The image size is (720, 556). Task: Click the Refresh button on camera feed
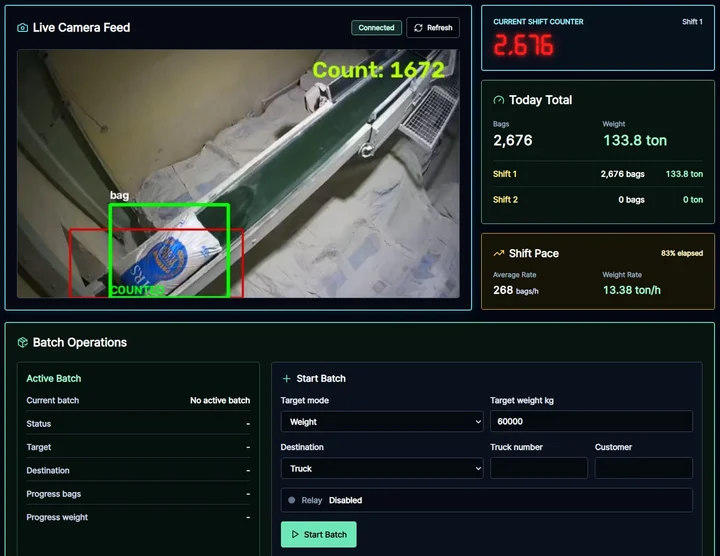click(x=433, y=28)
